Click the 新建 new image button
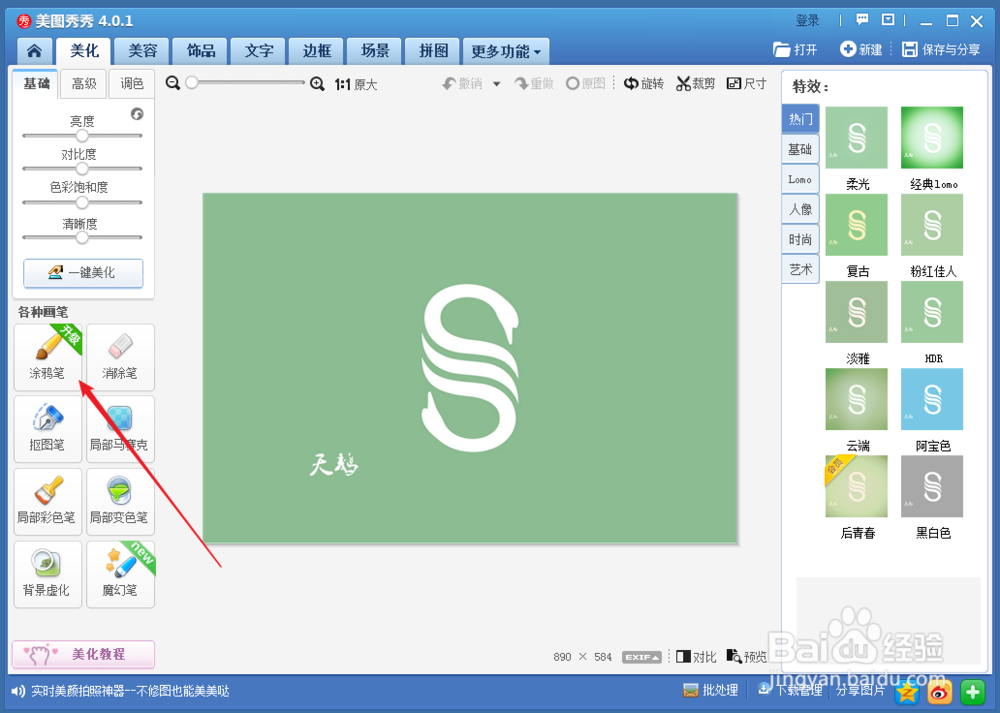 (861, 50)
